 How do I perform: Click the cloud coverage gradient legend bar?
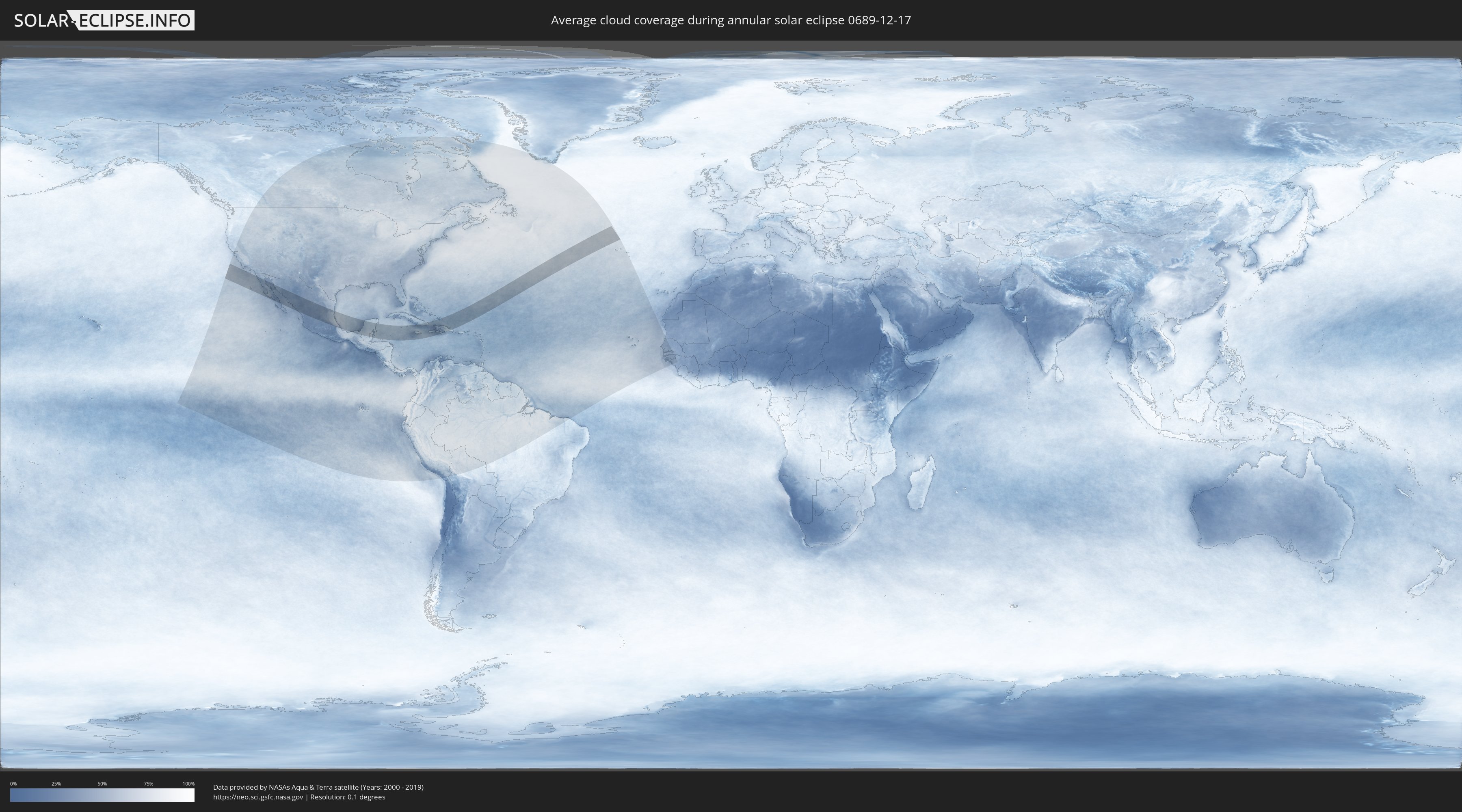102,795
